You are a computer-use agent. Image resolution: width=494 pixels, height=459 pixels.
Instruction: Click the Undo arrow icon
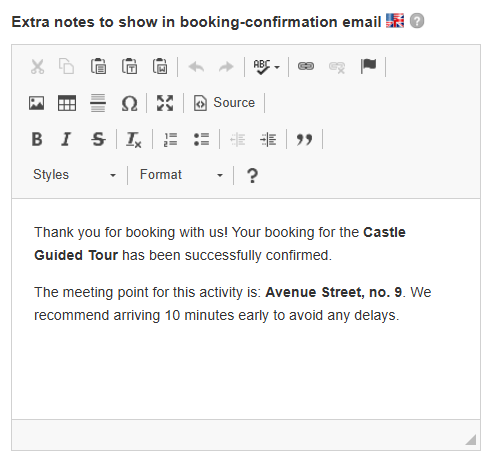tap(196, 67)
